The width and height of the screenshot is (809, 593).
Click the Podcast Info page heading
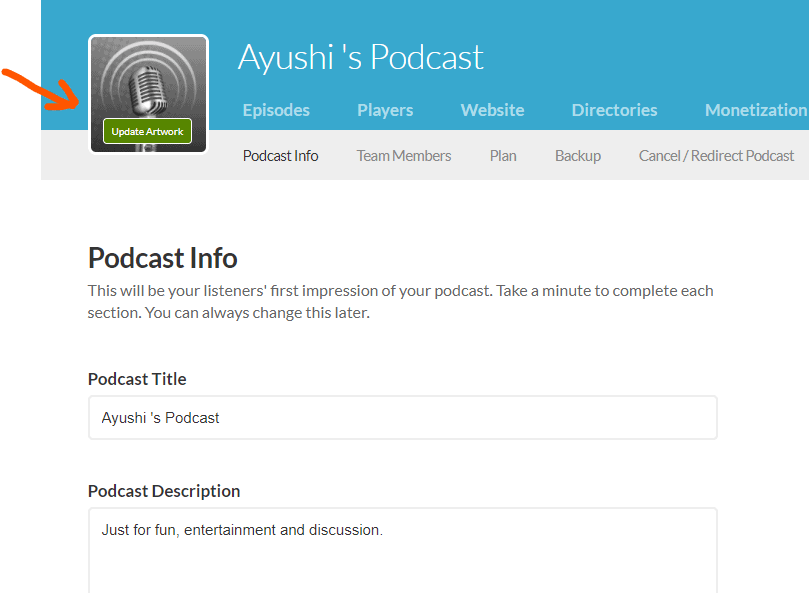pos(162,258)
